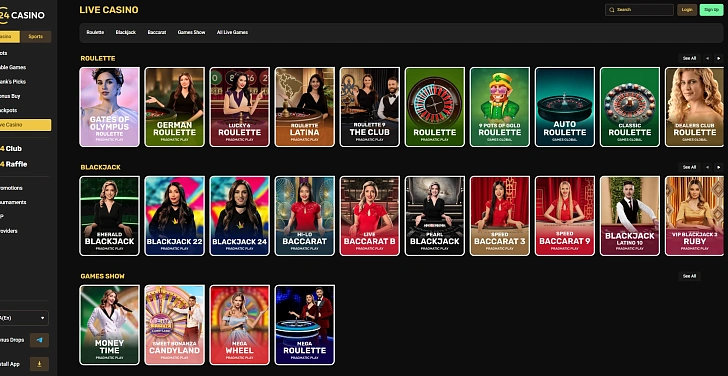This screenshot has width=728, height=376.
Task: Open Blackjack 22 game
Action: 175,216
